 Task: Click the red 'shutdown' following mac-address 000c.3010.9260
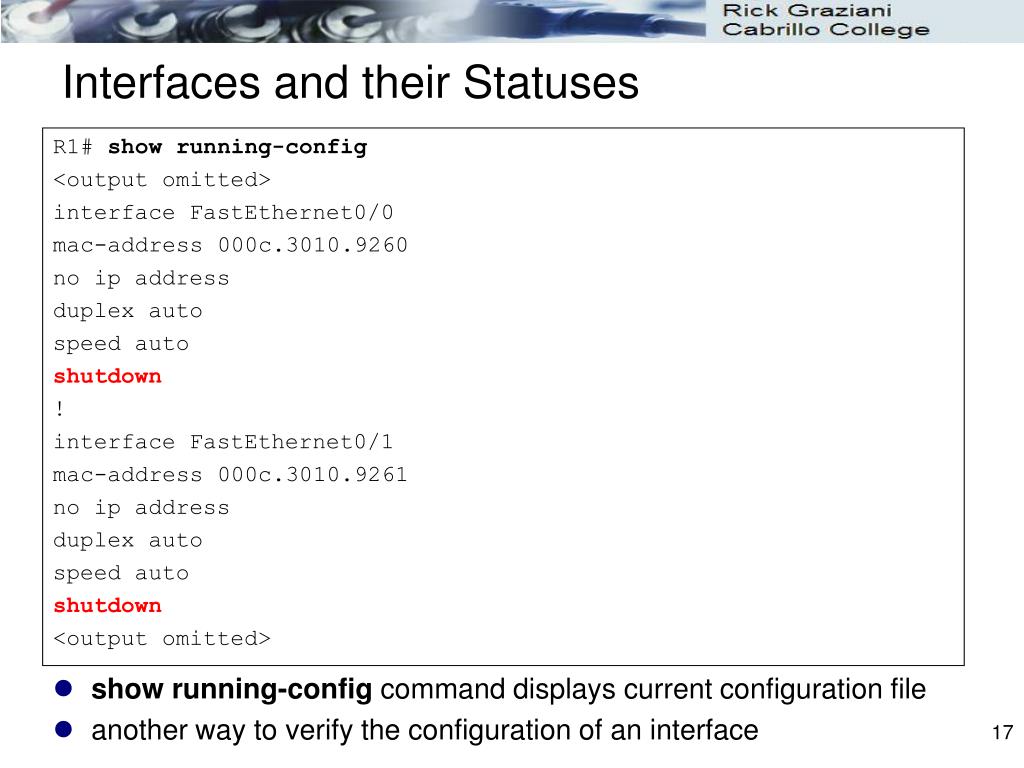click(107, 376)
